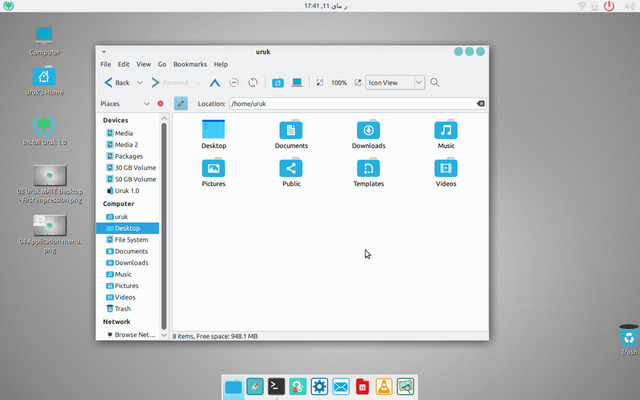Toggle the location text edit button
This screenshot has width=640, height=400.
pos(181,104)
